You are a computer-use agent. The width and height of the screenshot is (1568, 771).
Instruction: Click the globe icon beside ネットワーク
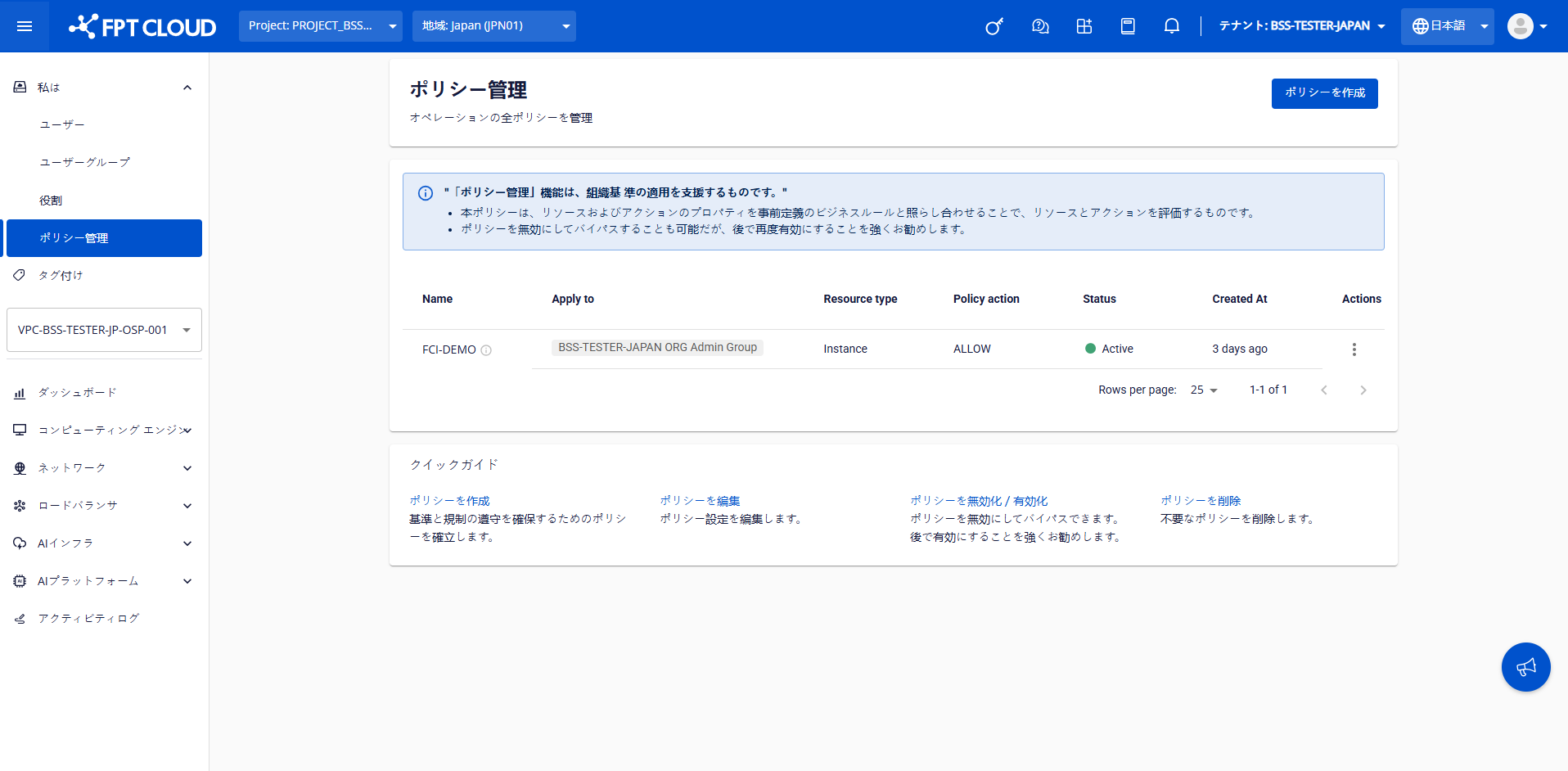(20, 468)
